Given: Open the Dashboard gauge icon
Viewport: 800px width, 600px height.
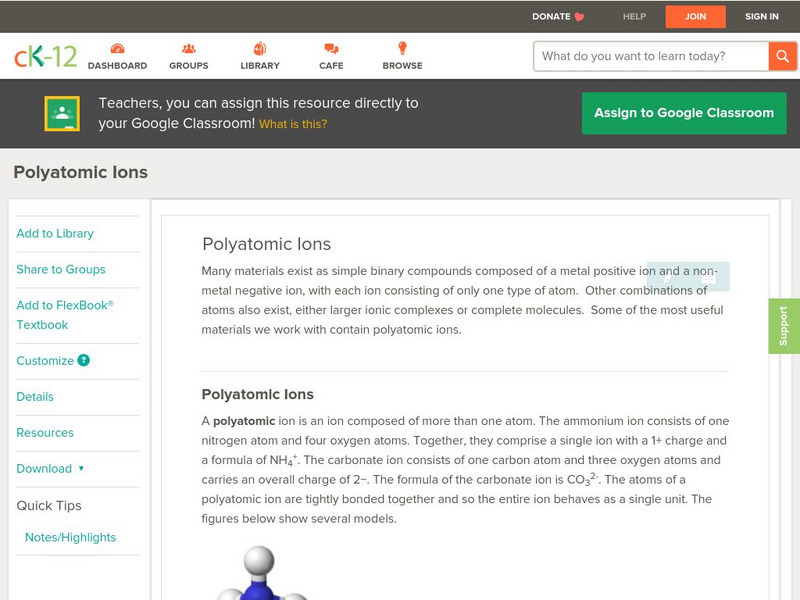Looking at the screenshot, I should click(x=117, y=48).
